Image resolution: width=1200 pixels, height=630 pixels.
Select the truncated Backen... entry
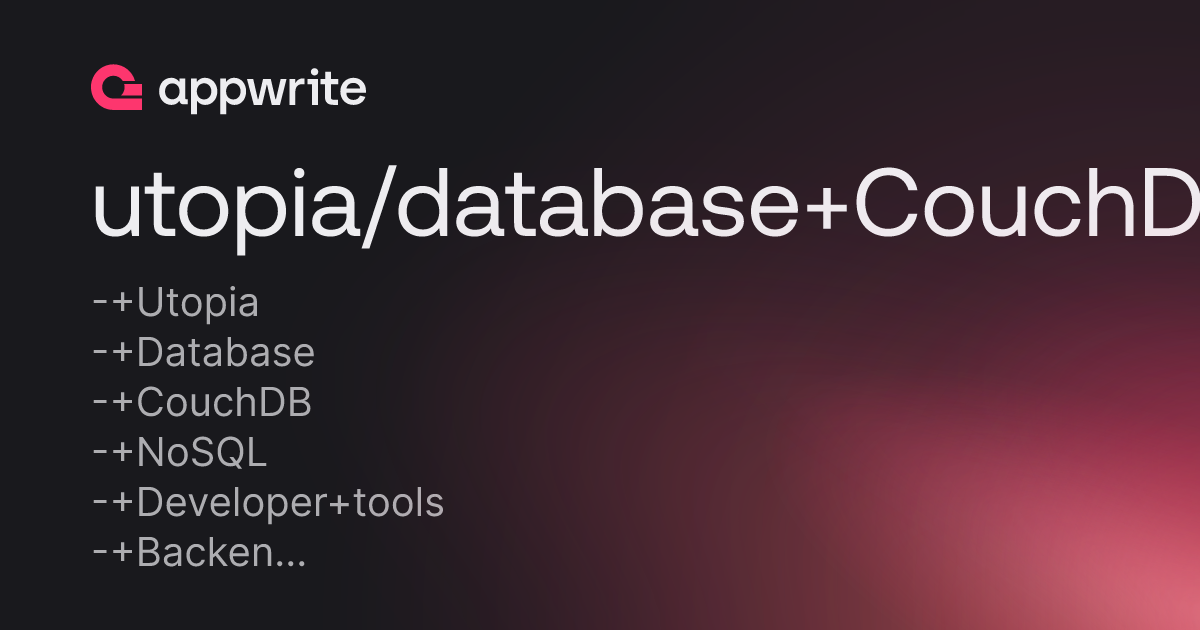point(199,552)
